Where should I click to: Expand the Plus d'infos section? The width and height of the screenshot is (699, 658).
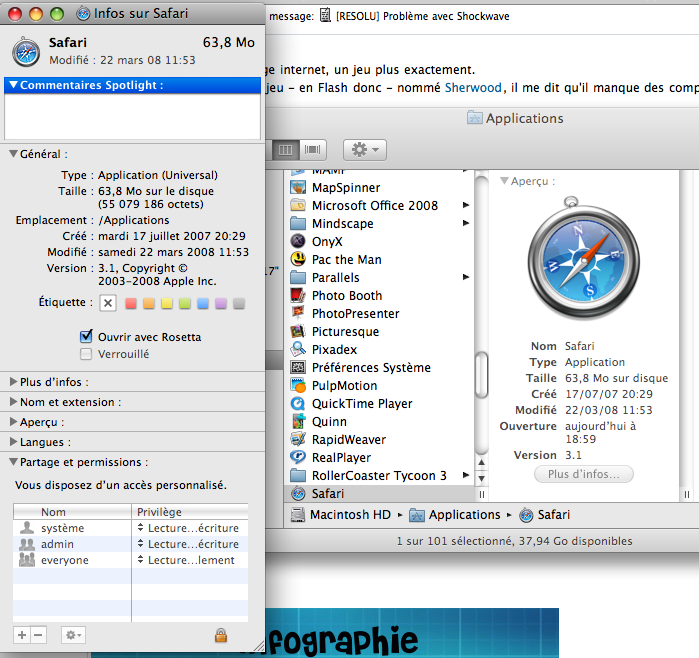(13, 382)
